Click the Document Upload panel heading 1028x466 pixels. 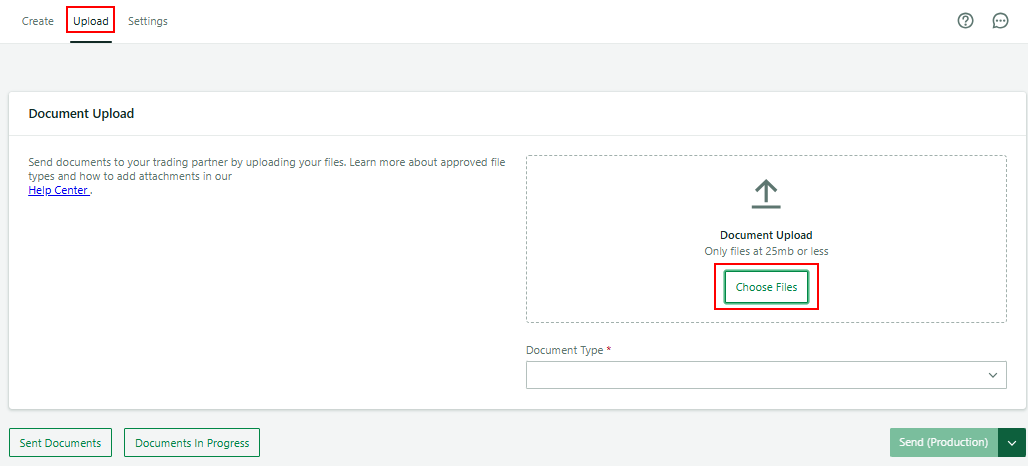tap(82, 114)
